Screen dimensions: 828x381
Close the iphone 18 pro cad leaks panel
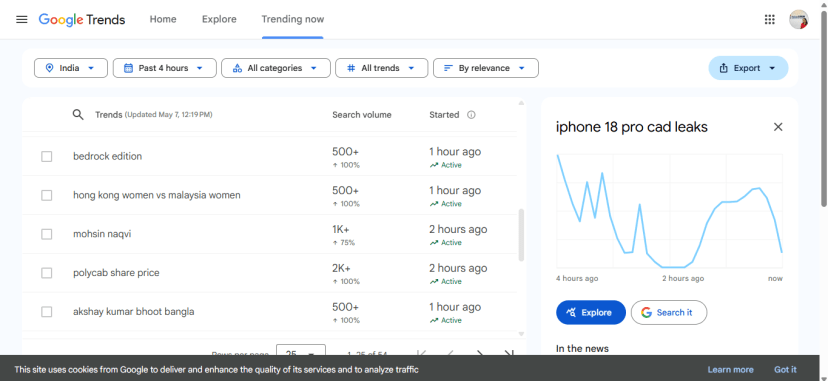(x=778, y=127)
